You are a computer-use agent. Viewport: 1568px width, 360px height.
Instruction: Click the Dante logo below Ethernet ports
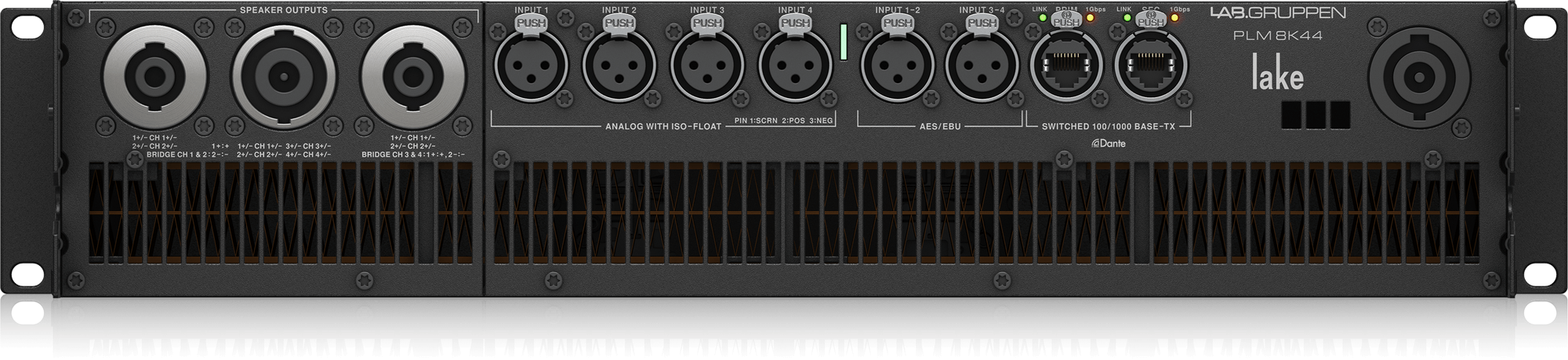click(x=1108, y=143)
